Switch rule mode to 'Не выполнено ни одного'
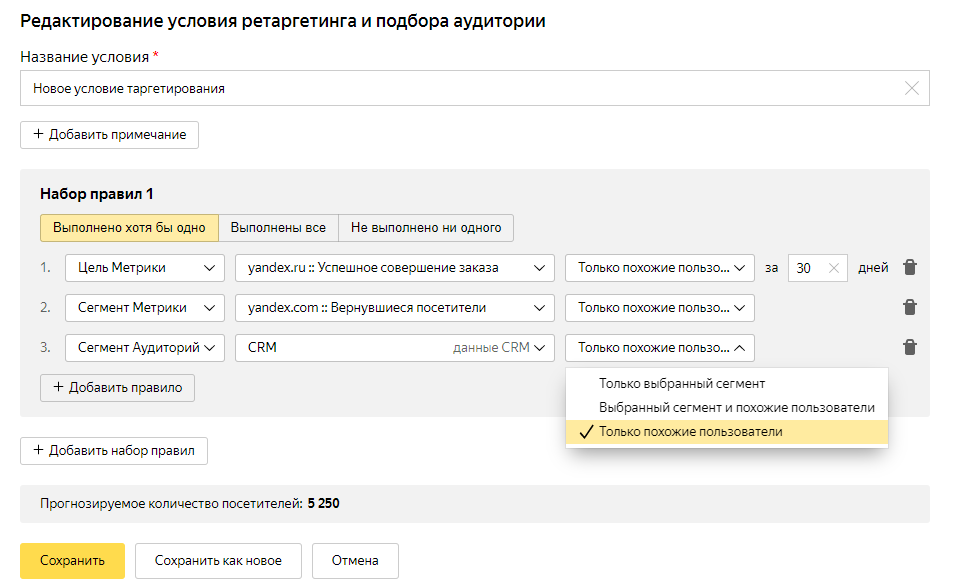Image resolution: width=961 pixels, height=587 pixels. 426,227
